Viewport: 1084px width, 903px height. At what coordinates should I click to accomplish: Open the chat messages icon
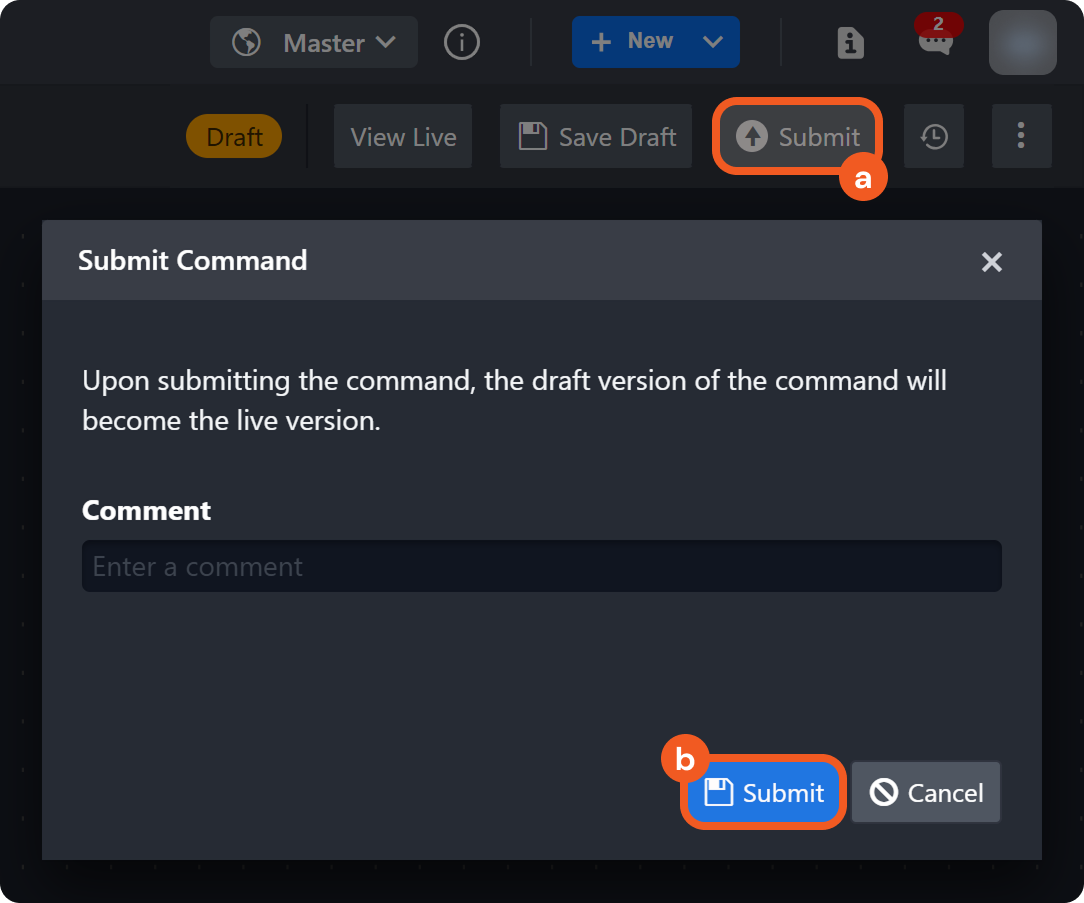point(936,45)
